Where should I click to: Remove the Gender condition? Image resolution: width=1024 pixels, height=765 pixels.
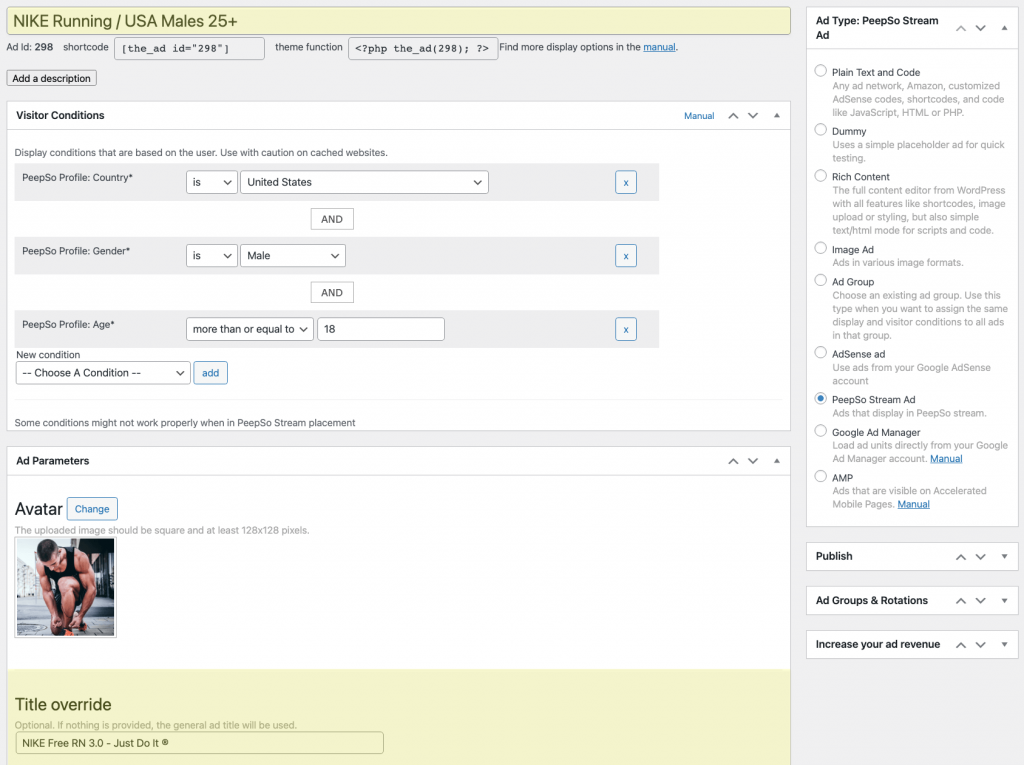(626, 256)
